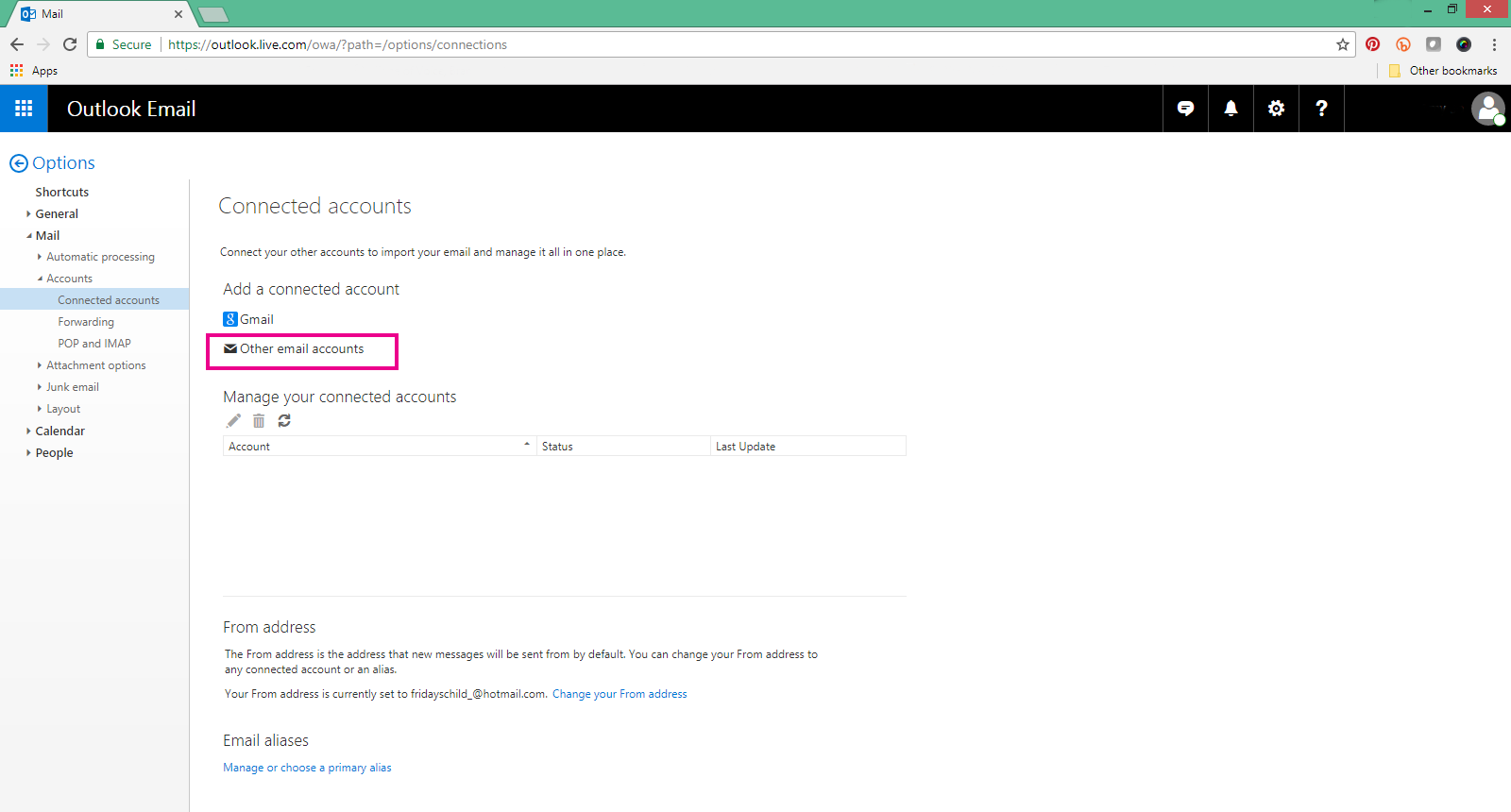1511x812 pixels.
Task: Open the help question mark icon
Action: [1321, 109]
